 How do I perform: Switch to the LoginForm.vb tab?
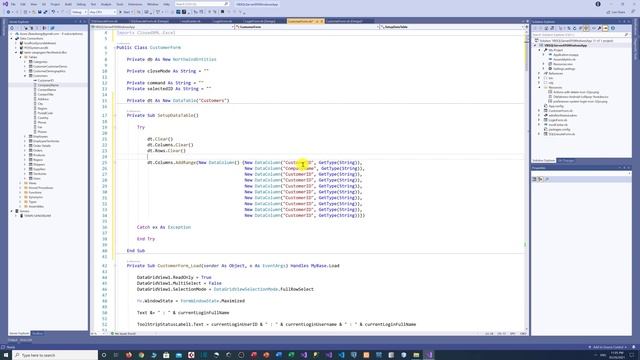222,21
